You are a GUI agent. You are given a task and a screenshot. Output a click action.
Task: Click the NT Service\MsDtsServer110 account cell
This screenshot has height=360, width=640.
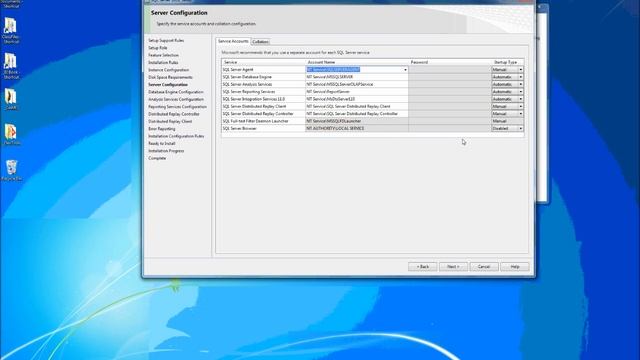coord(357,99)
